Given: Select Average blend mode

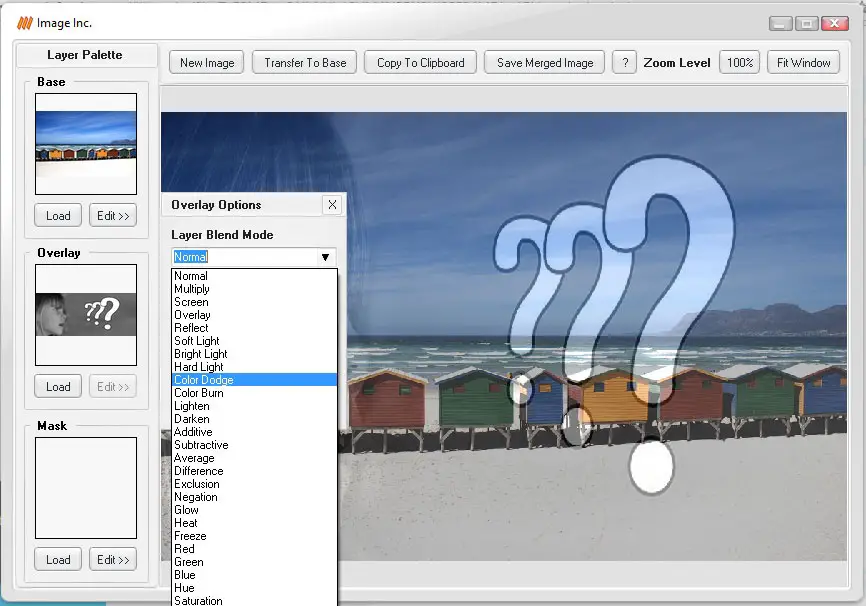Looking at the screenshot, I should pos(254,458).
